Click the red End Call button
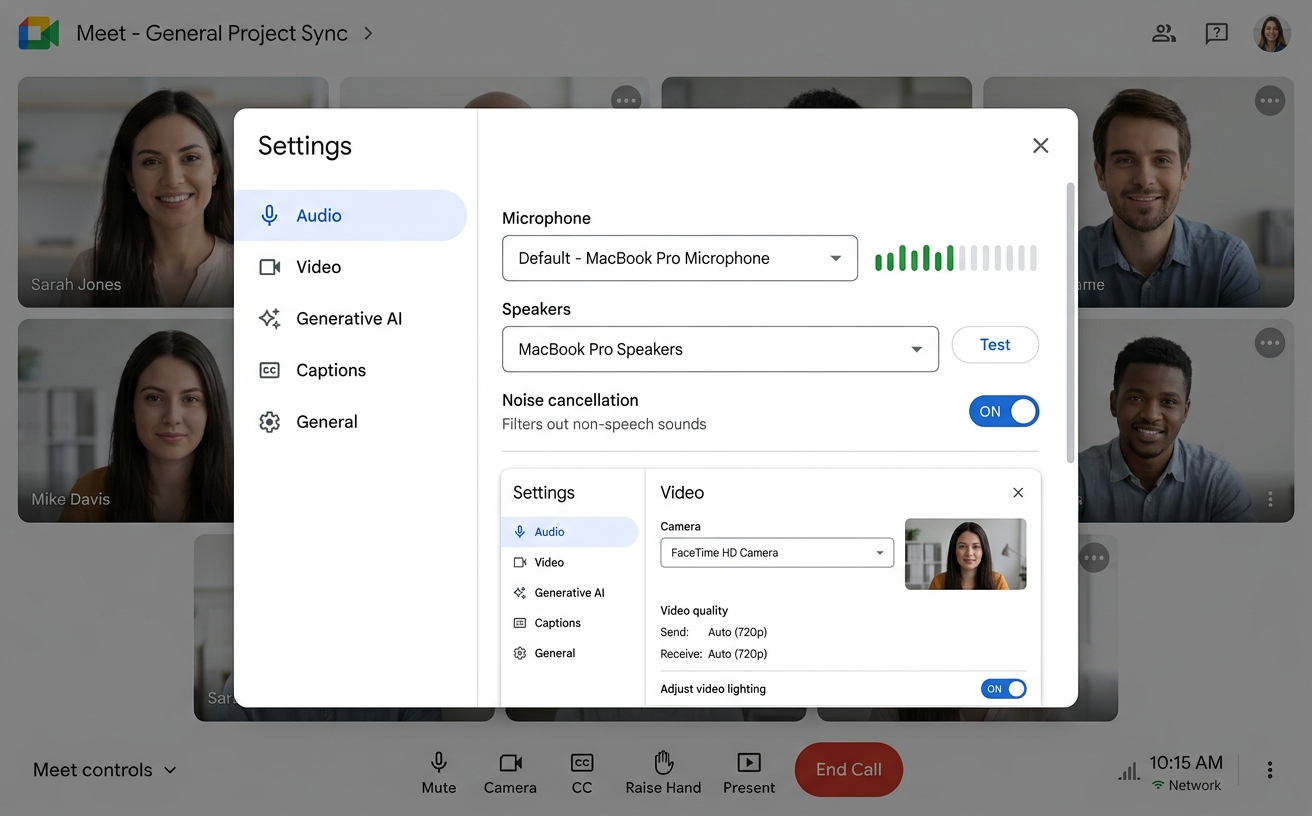Image resolution: width=1312 pixels, height=816 pixels. tap(848, 769)
